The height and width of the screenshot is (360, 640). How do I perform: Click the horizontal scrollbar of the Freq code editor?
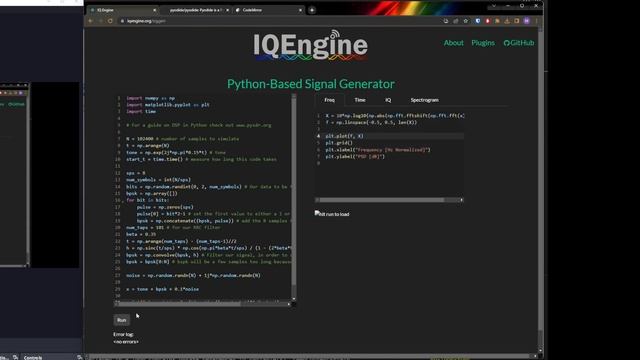389,200
